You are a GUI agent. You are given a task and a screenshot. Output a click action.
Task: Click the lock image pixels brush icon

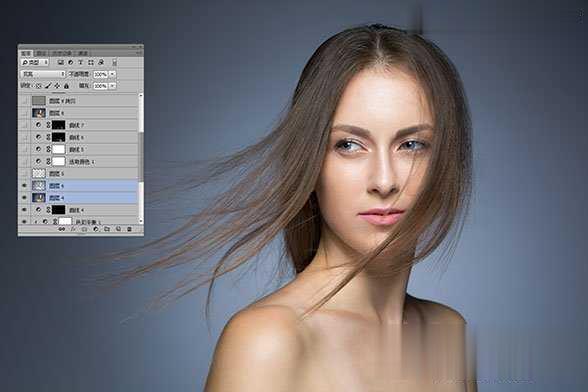coord(48,86)
